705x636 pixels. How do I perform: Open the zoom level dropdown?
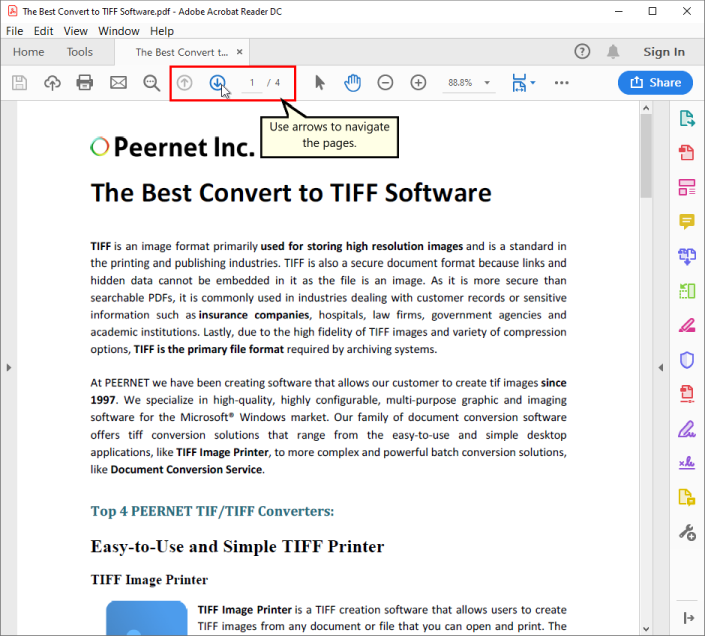click(x=487, y=83)
